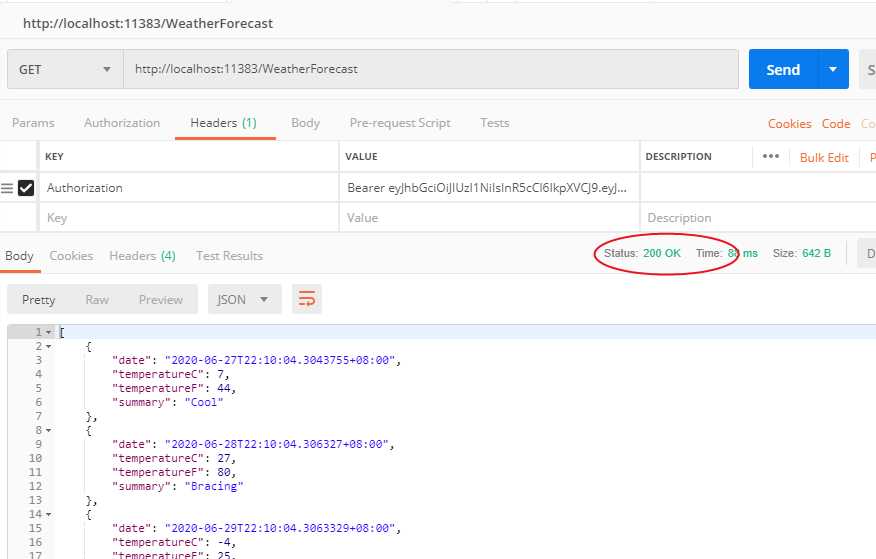This screenshot has height=559, width=876.
Task: Select the Preview view mode
Action: 161,300
